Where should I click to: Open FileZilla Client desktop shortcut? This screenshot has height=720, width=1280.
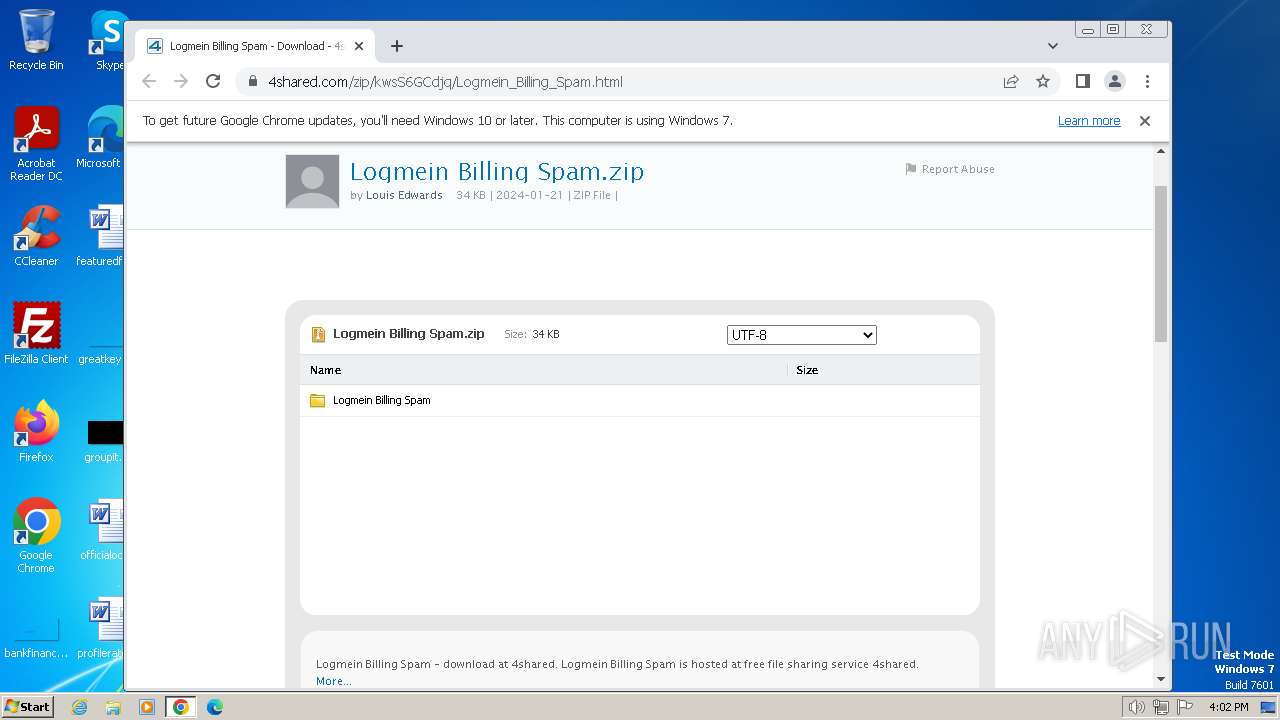pos(36,334)
